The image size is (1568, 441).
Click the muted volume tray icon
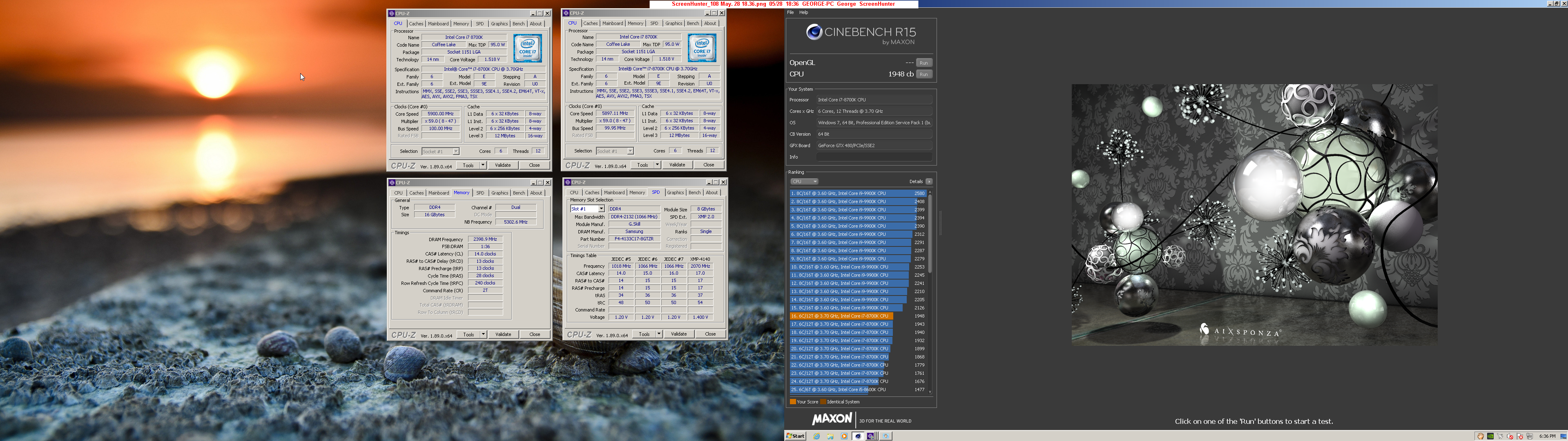coord(1510,436)
